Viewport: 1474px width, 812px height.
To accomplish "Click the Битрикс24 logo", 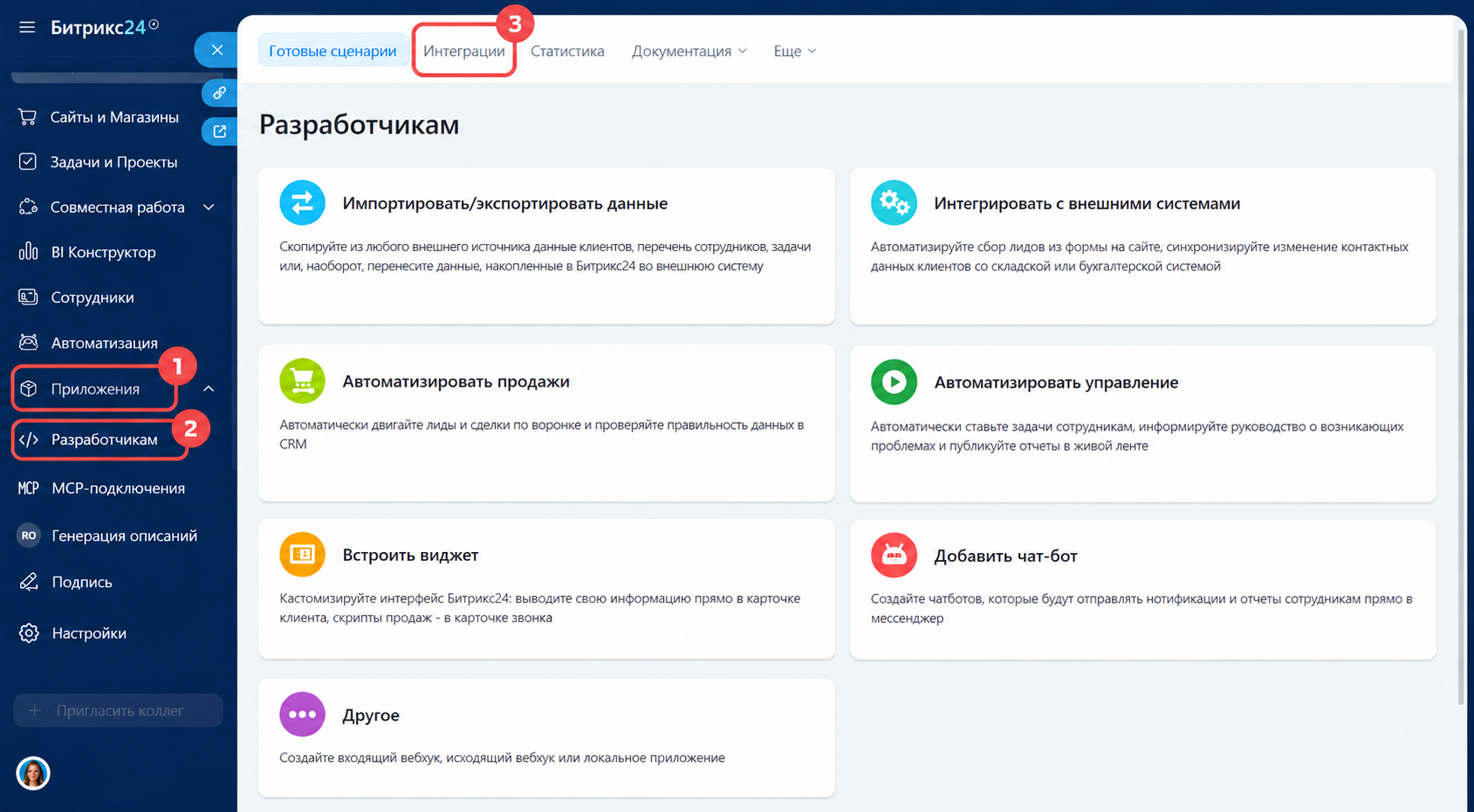I will (104, 27).
